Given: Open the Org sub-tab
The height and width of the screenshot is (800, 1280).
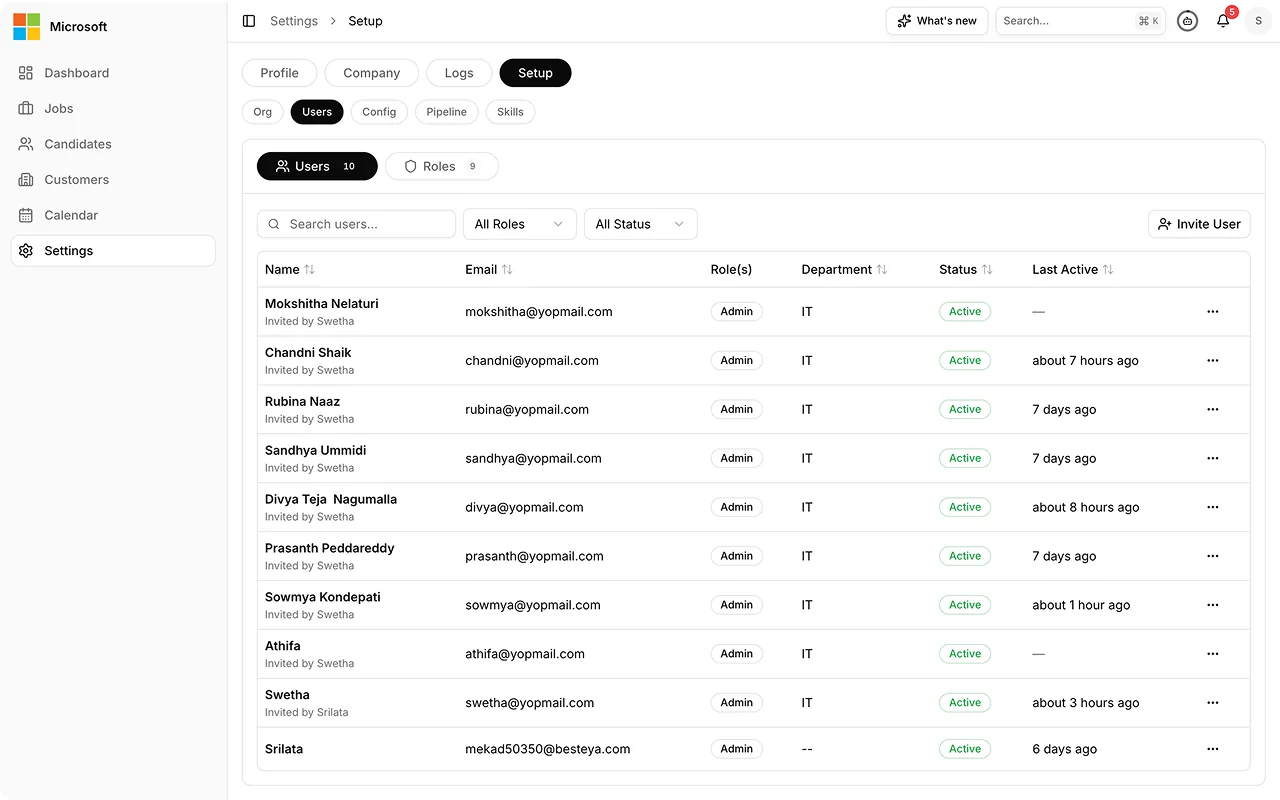Looking at the screenshot, I should click(263, 112).
